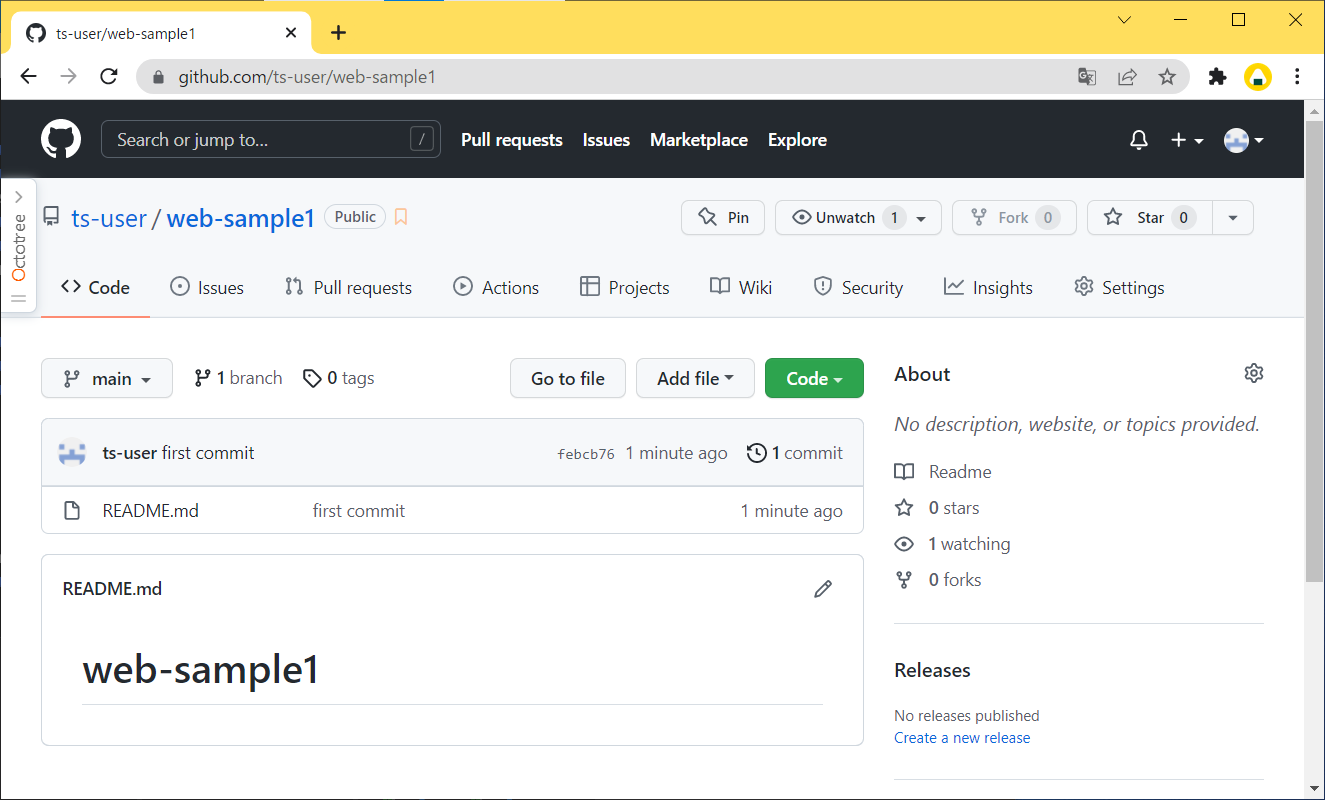1325x800 pixels.
Task: View the 1 commit history
Action: [795, 453]
